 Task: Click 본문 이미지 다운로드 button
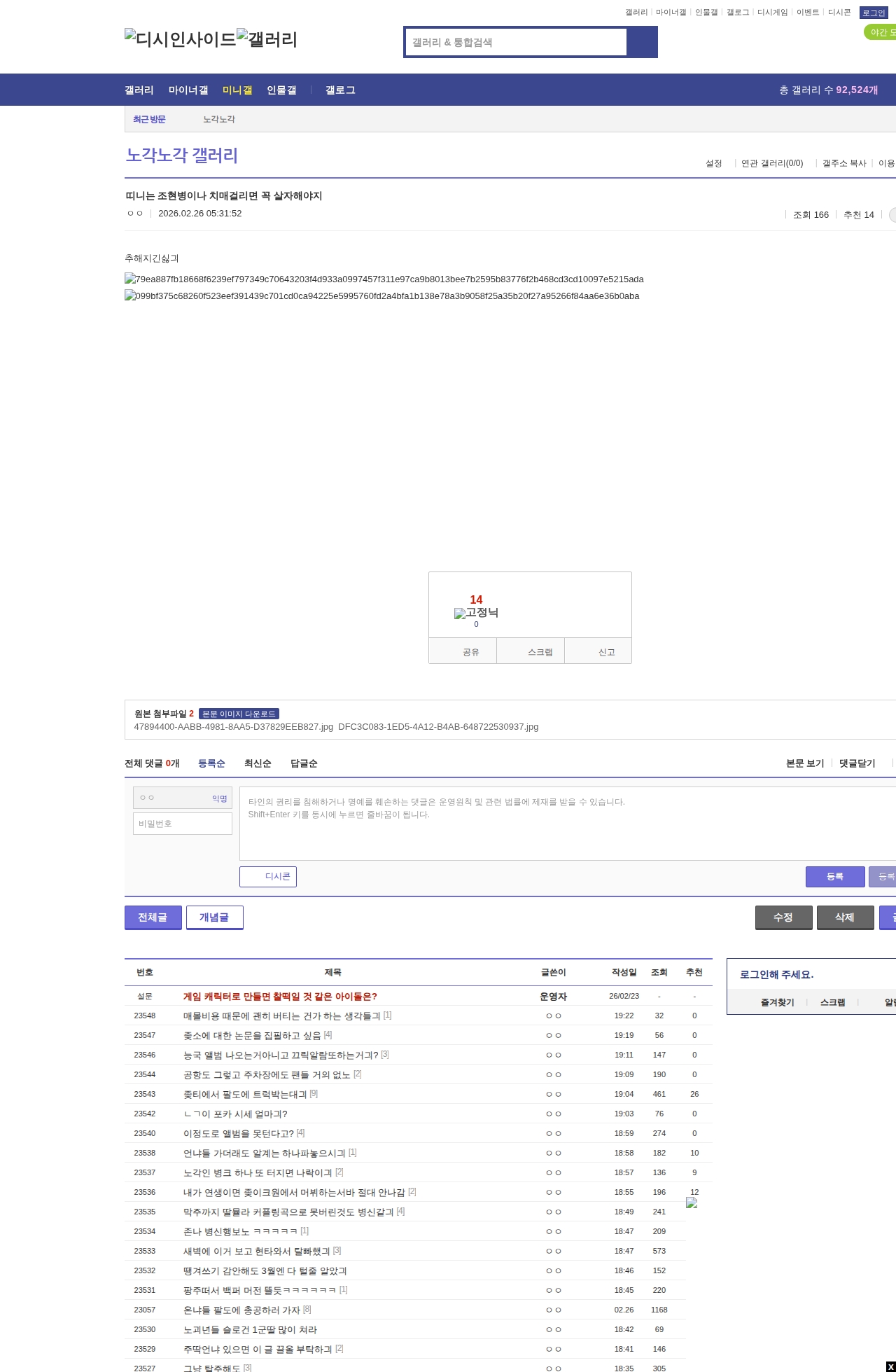pos(239,714)
